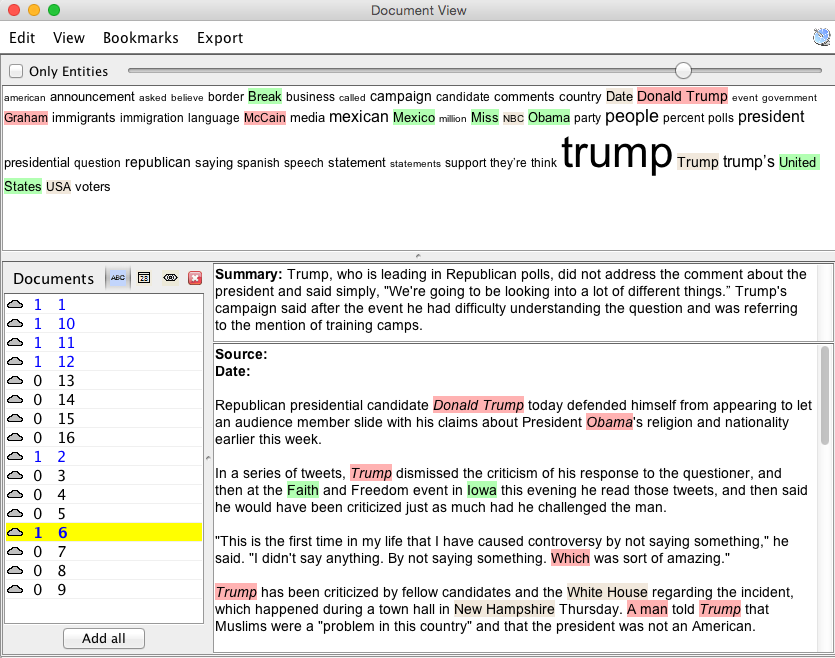Viewport: 835px width, 658px height.
Task: Click the globe icon at the menu bar's right end
Action: pyautogui.click(x=821, y=37)
